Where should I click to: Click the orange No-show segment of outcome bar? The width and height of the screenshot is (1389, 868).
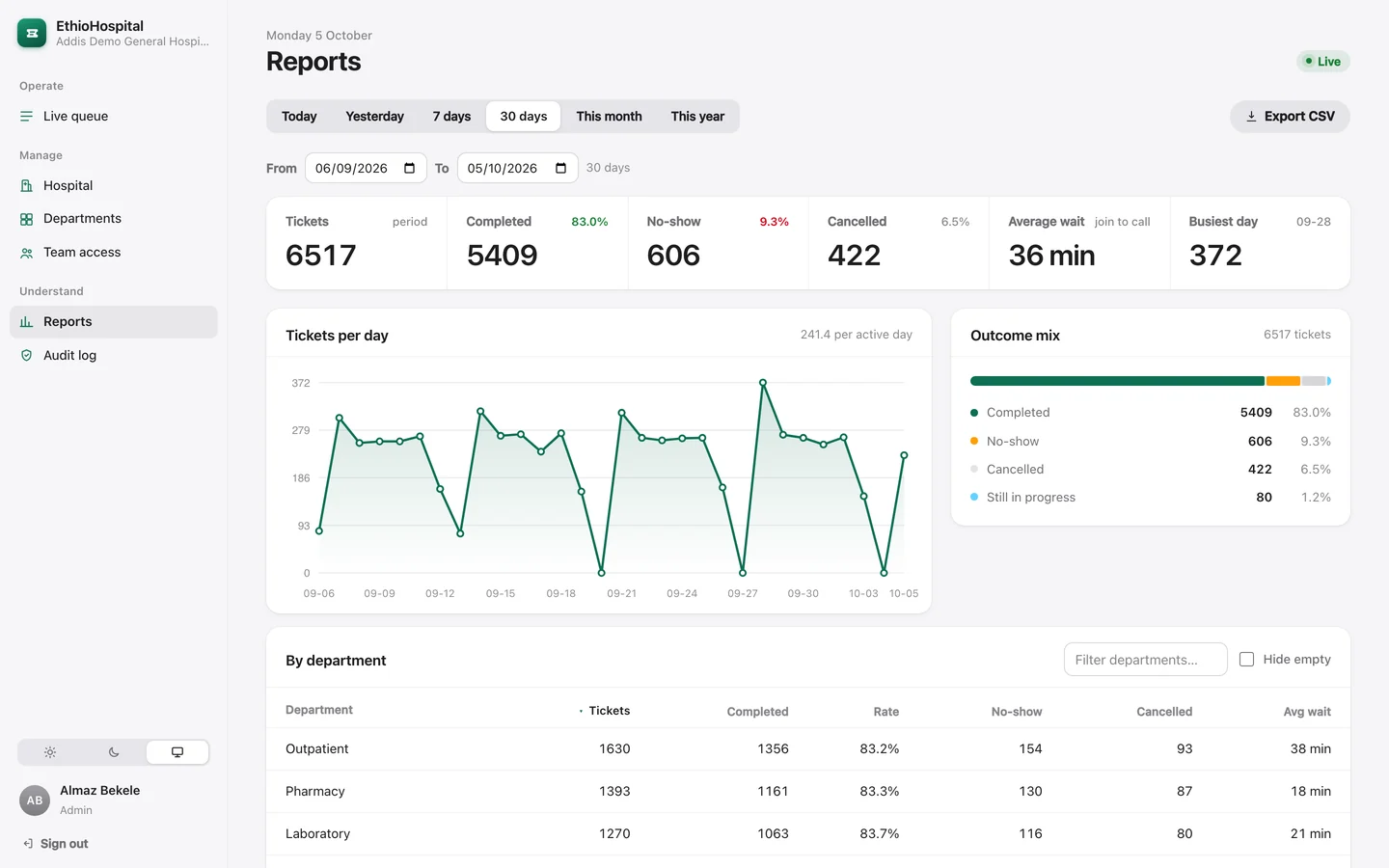point(1283,381)
